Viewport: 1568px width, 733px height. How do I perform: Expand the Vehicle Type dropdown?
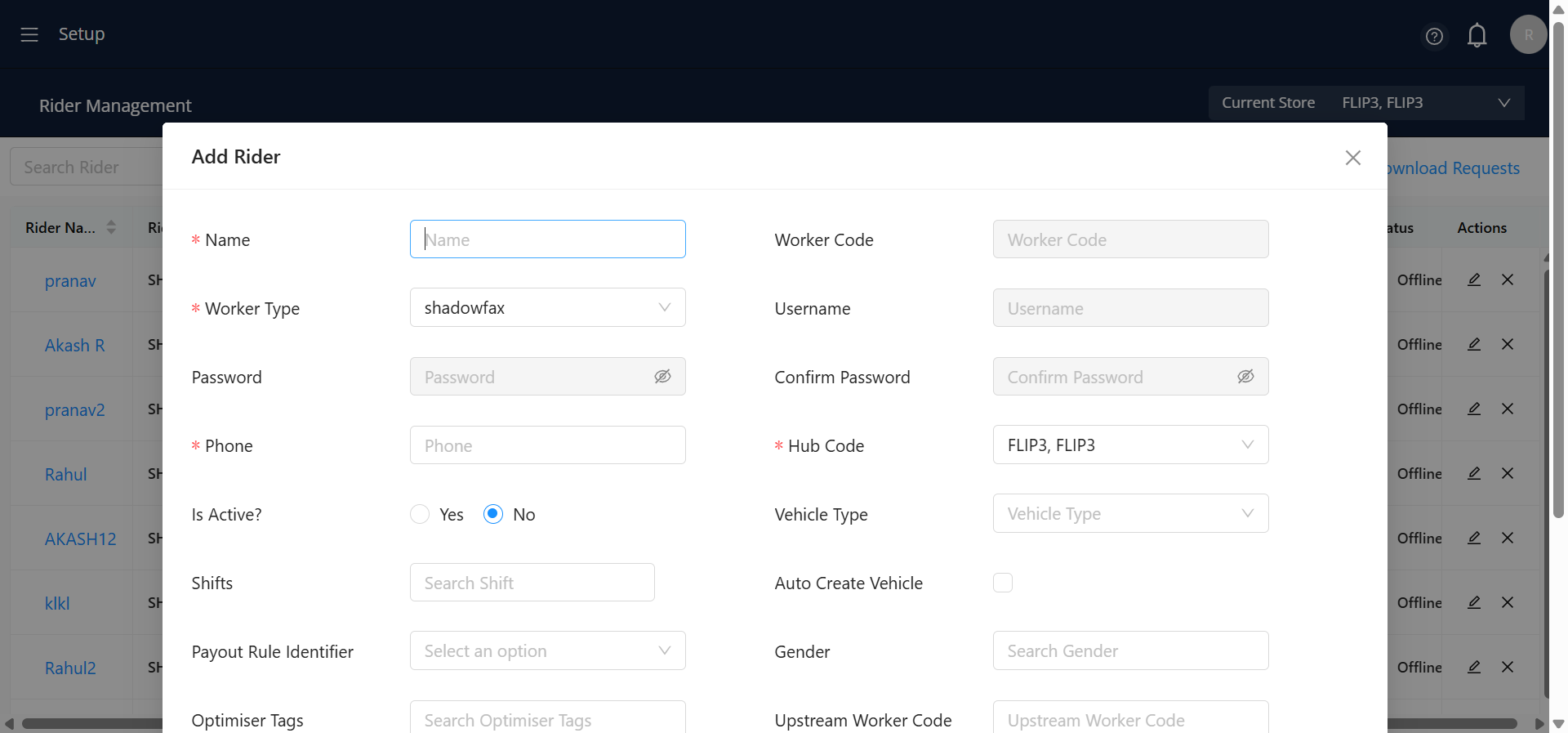coord(1130,514)
